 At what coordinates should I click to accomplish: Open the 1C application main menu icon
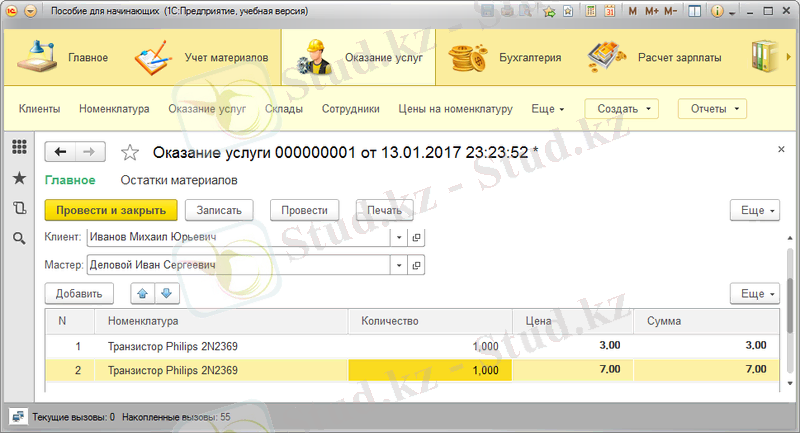point(11,11)
